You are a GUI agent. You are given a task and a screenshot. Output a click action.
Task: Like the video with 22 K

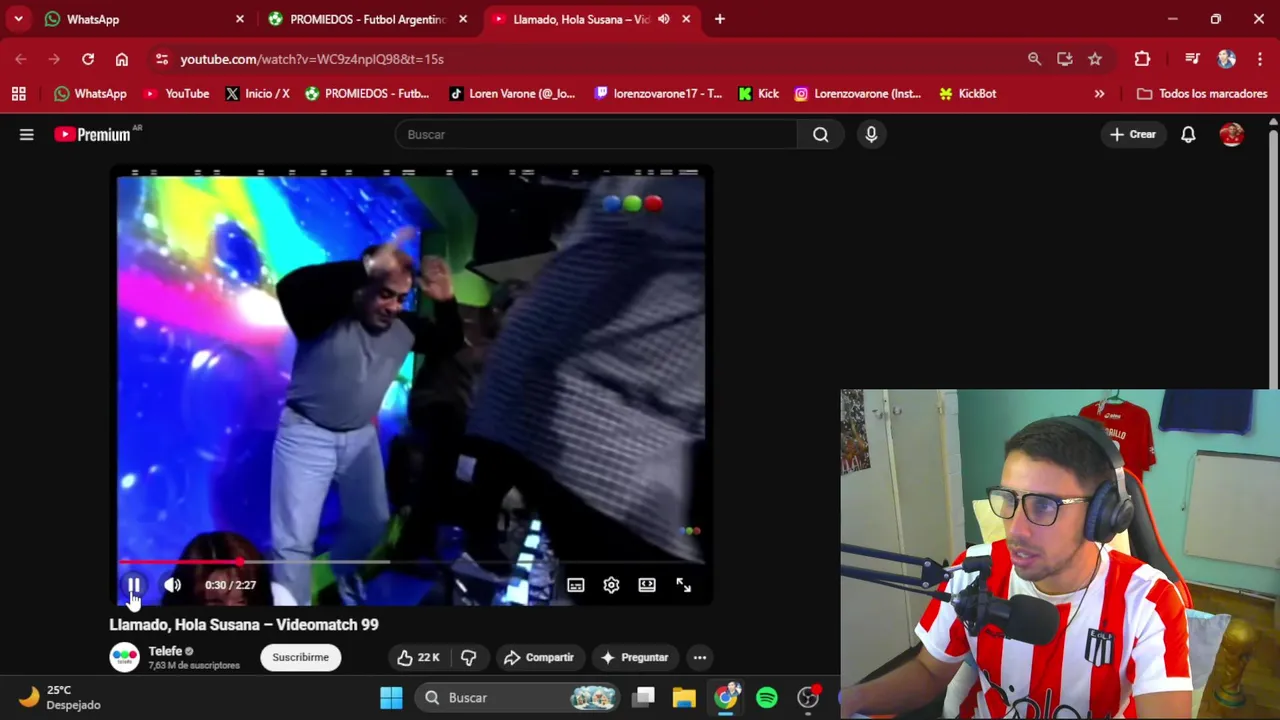[x=418, y=657]
